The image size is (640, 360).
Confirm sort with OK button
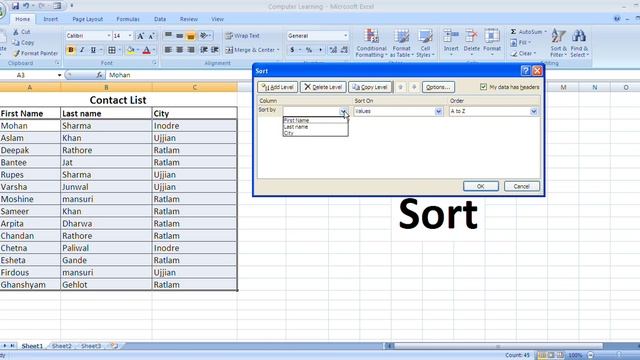[481, 186]
